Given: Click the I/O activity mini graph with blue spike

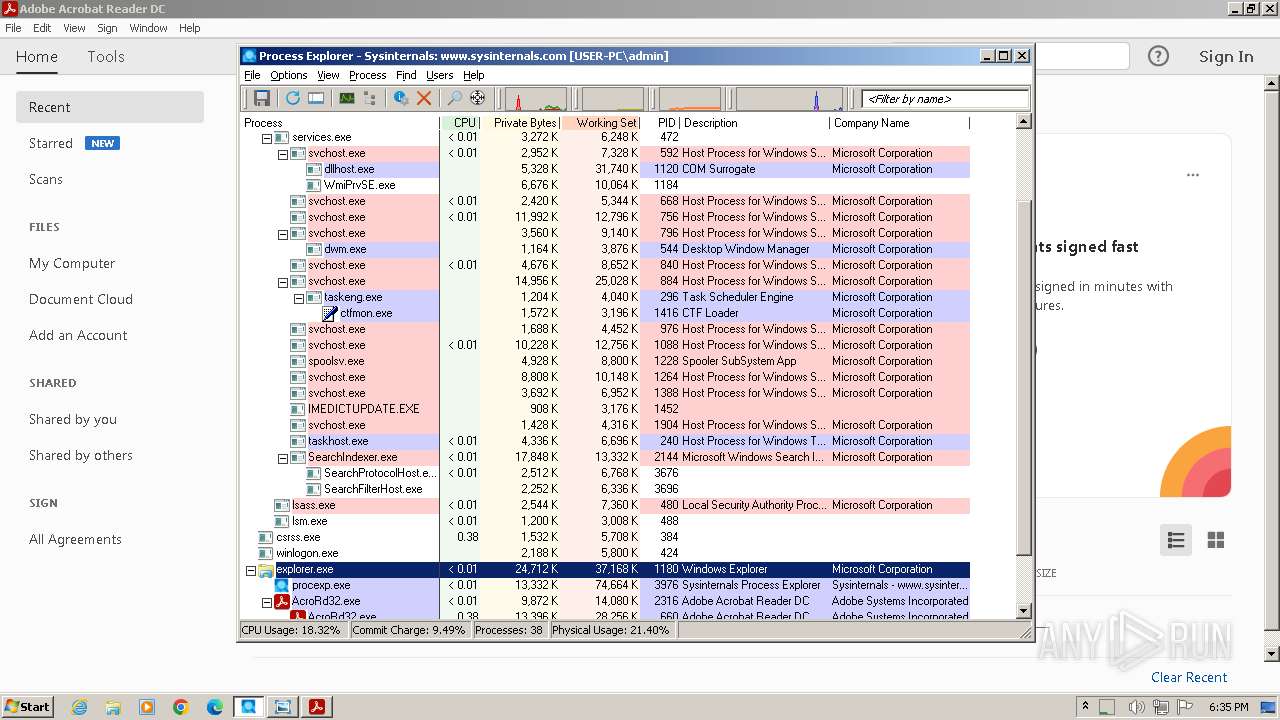Looking at the screenshot, I should coord(789,99).
